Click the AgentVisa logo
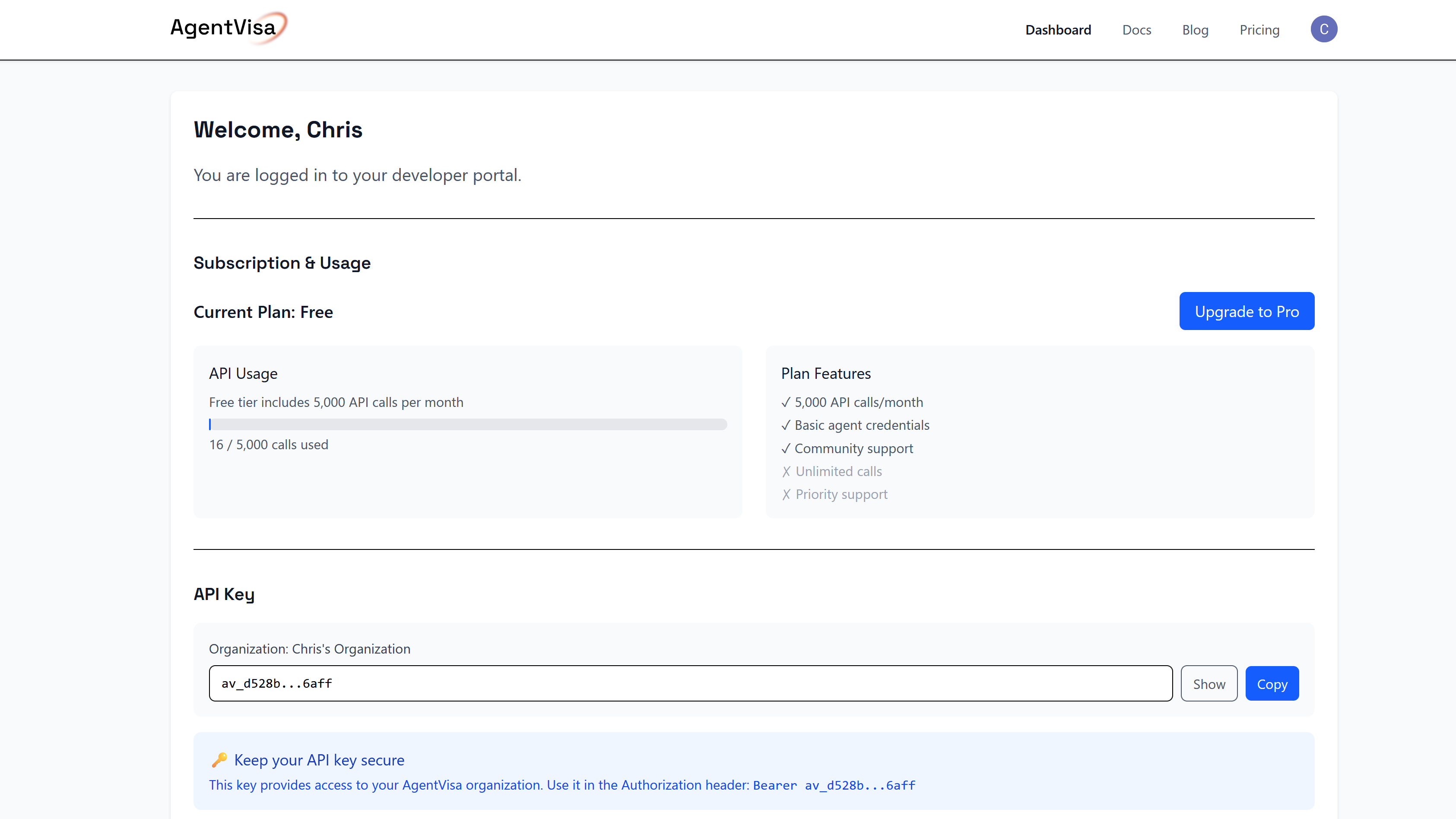Screen dimensions: 1456x819 click(x=229, y=28)
